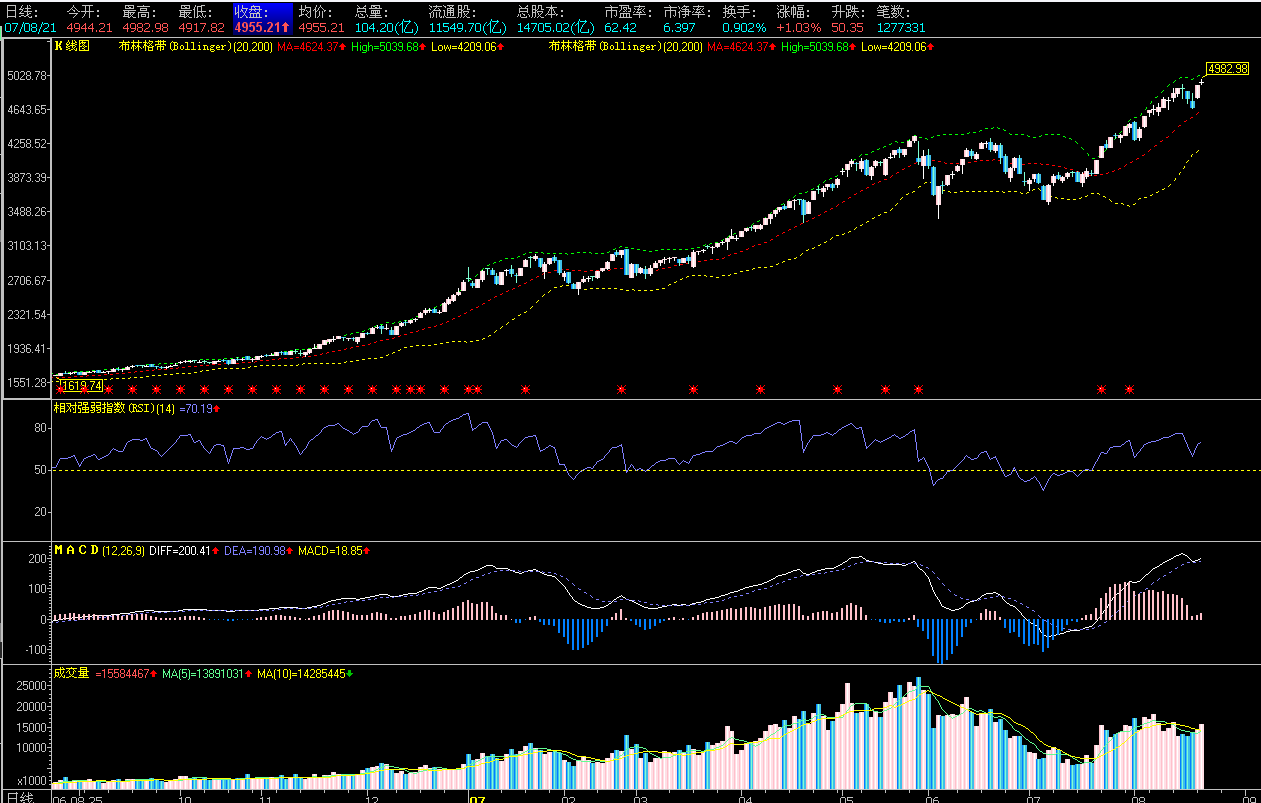Viewport: 1261px width, 803px height.
Task: Click the DIFF=200.41 readout
Action: click(183, 550)
